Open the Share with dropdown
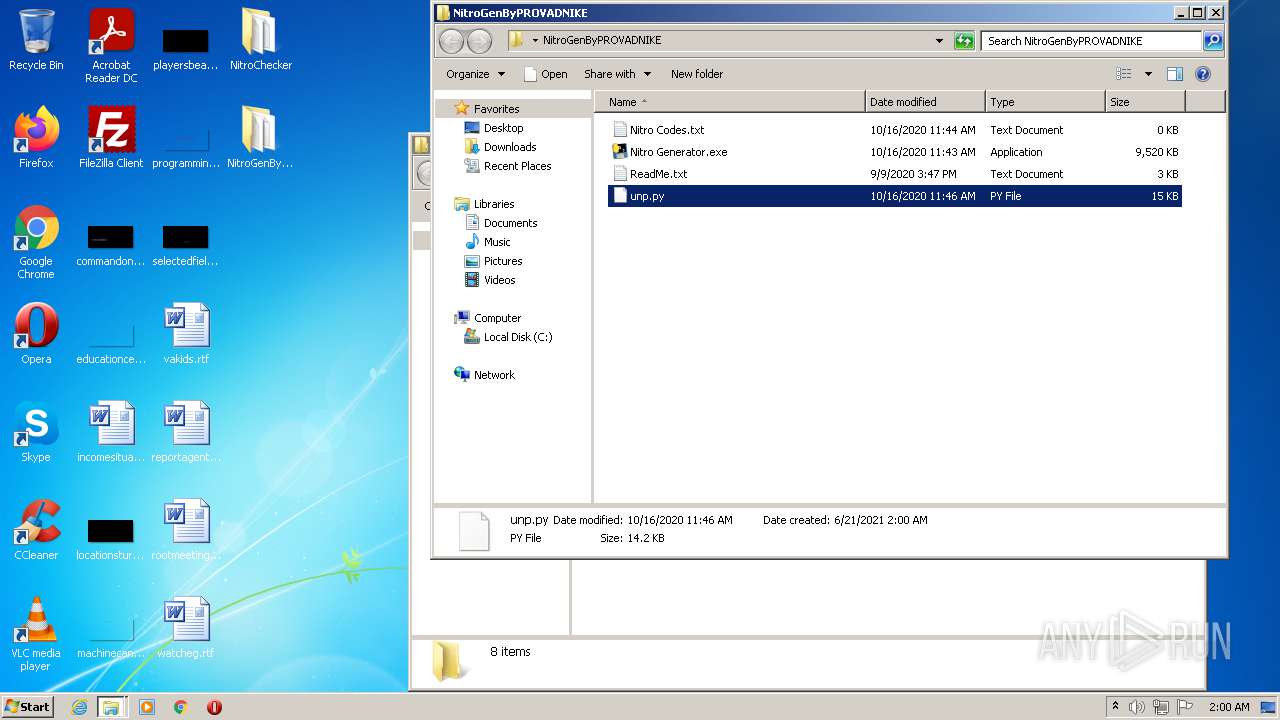Viewport: 1280px width, 720px height. [x=617, y=74]
